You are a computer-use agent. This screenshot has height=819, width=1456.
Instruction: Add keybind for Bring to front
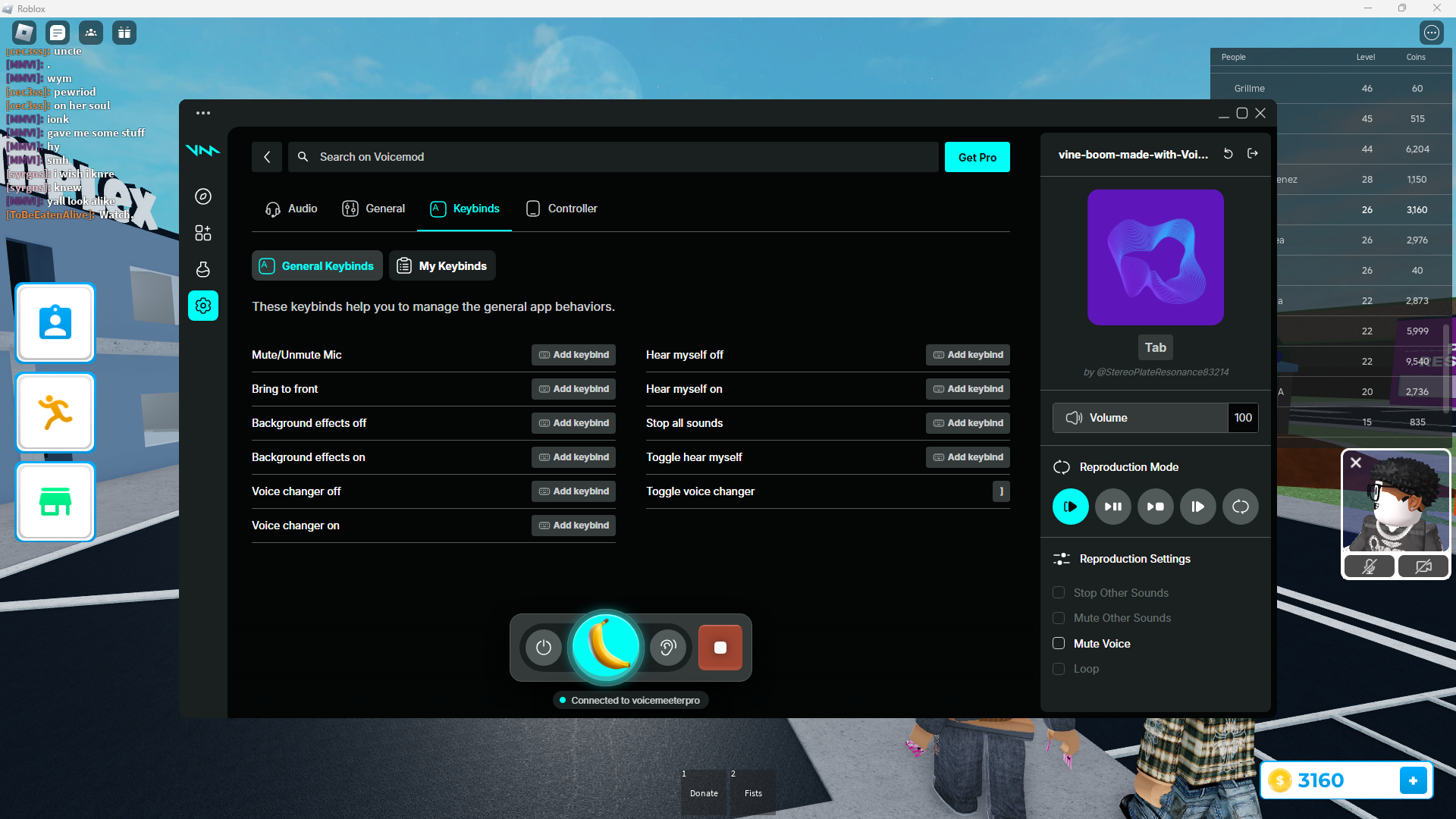tap(574, 389)
